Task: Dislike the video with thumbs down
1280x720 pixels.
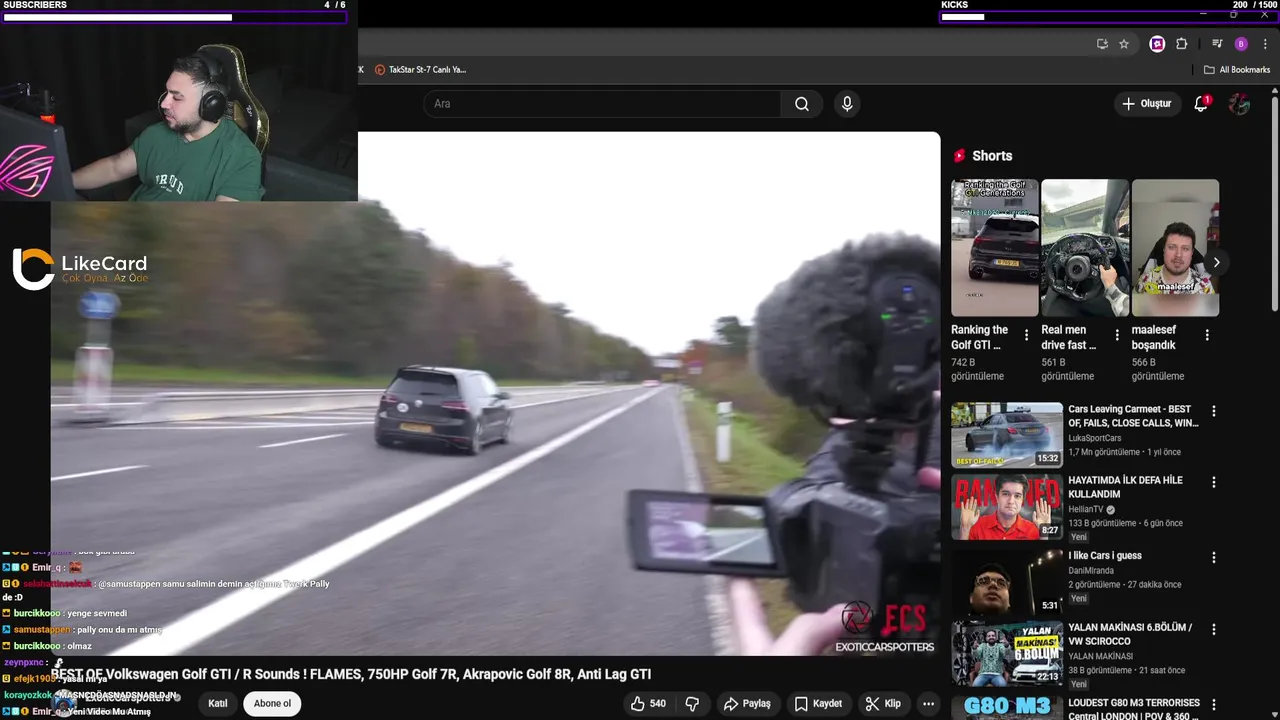Action: 692,704
